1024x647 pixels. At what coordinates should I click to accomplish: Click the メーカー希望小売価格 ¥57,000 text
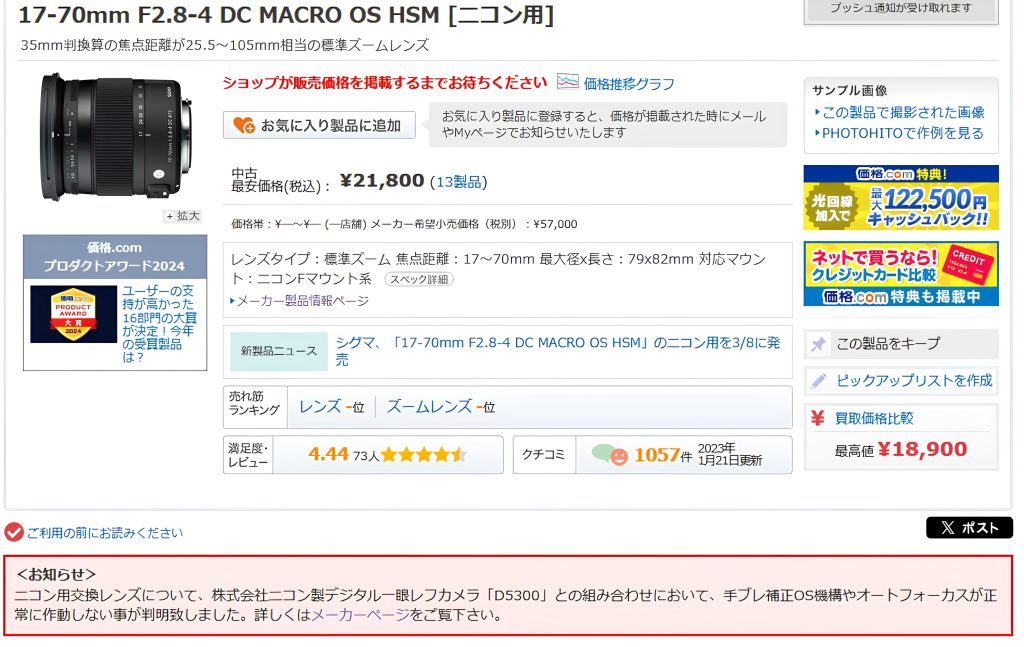(x=474, y=224)
